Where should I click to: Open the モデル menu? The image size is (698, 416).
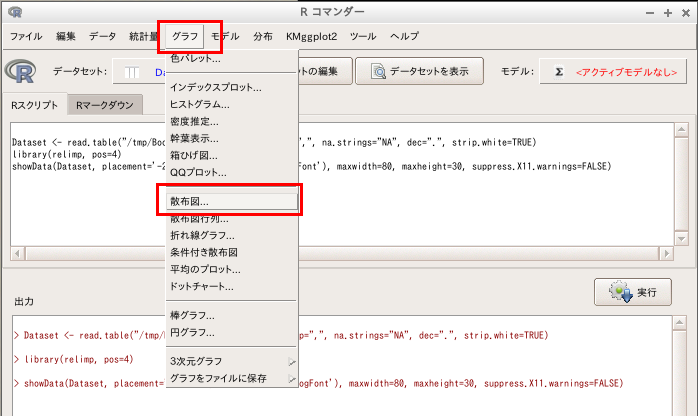click(x=225, y=36)
